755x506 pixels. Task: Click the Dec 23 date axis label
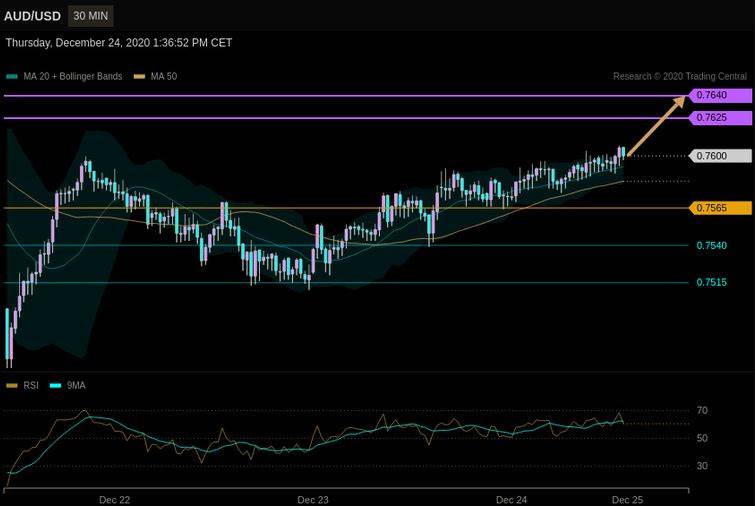(x=313, y=500)
